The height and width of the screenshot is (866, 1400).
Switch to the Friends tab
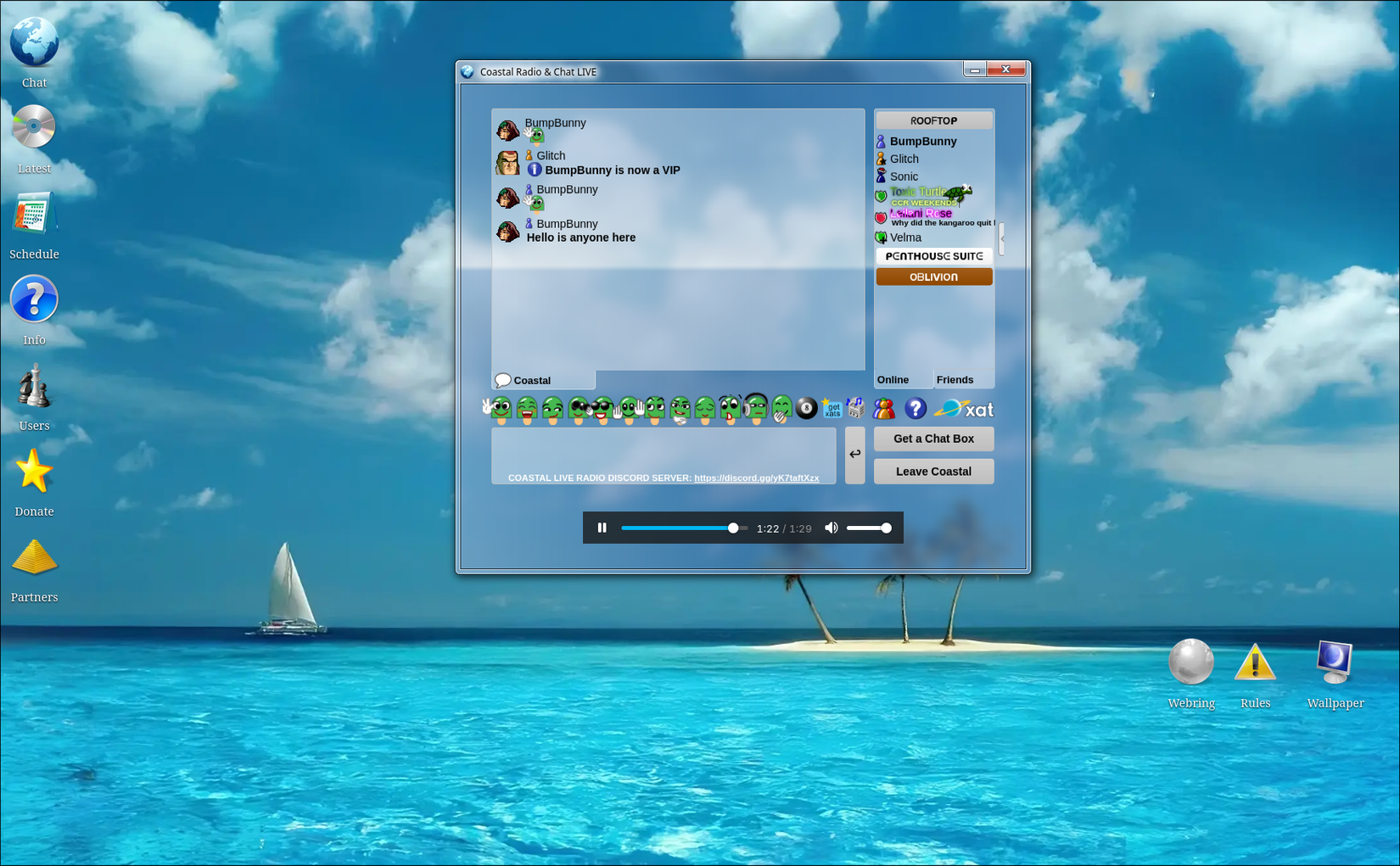click(x=964, y=380)
